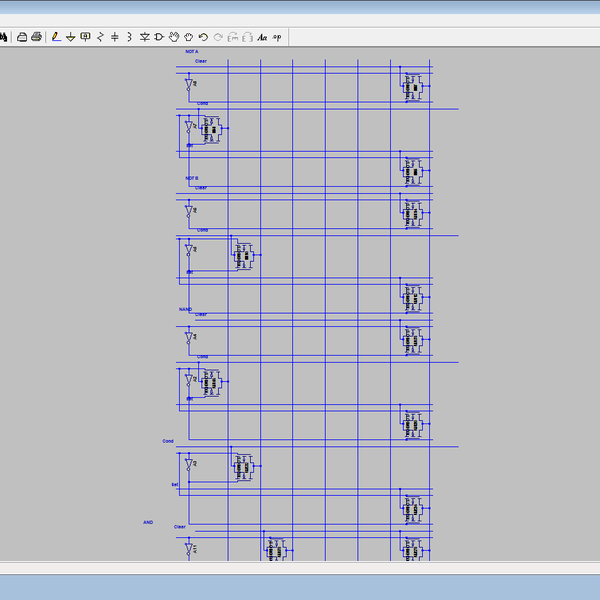
Task: Select the Capacitor placement tool
Action: point(114,37)
